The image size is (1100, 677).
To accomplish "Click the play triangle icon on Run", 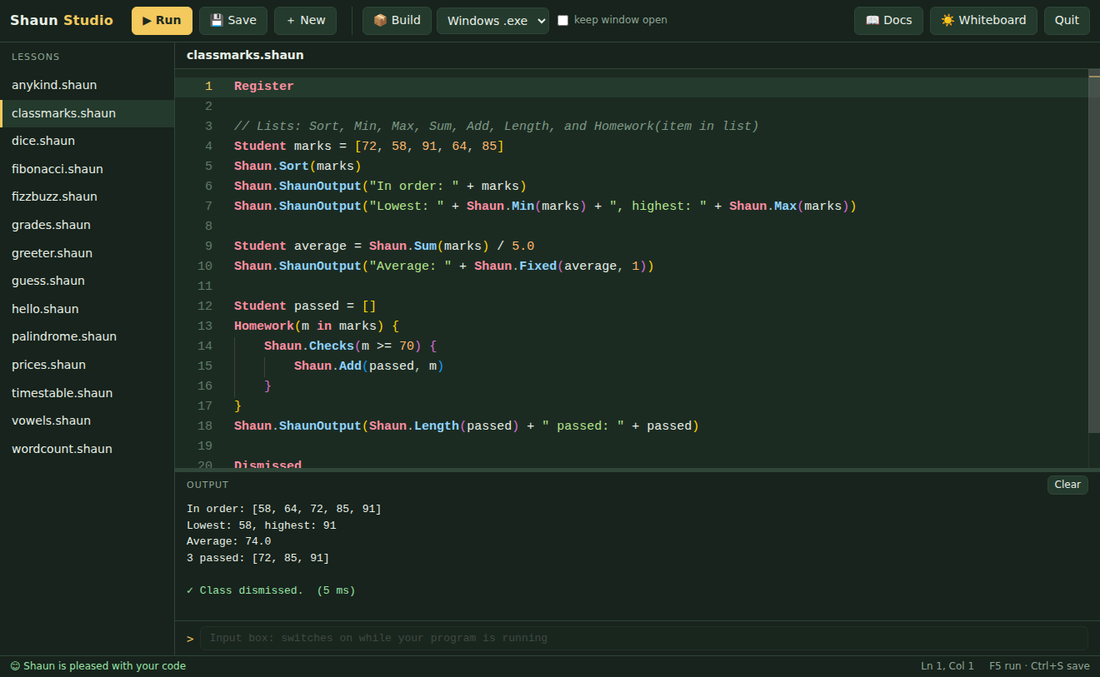I will click(147, 21).
